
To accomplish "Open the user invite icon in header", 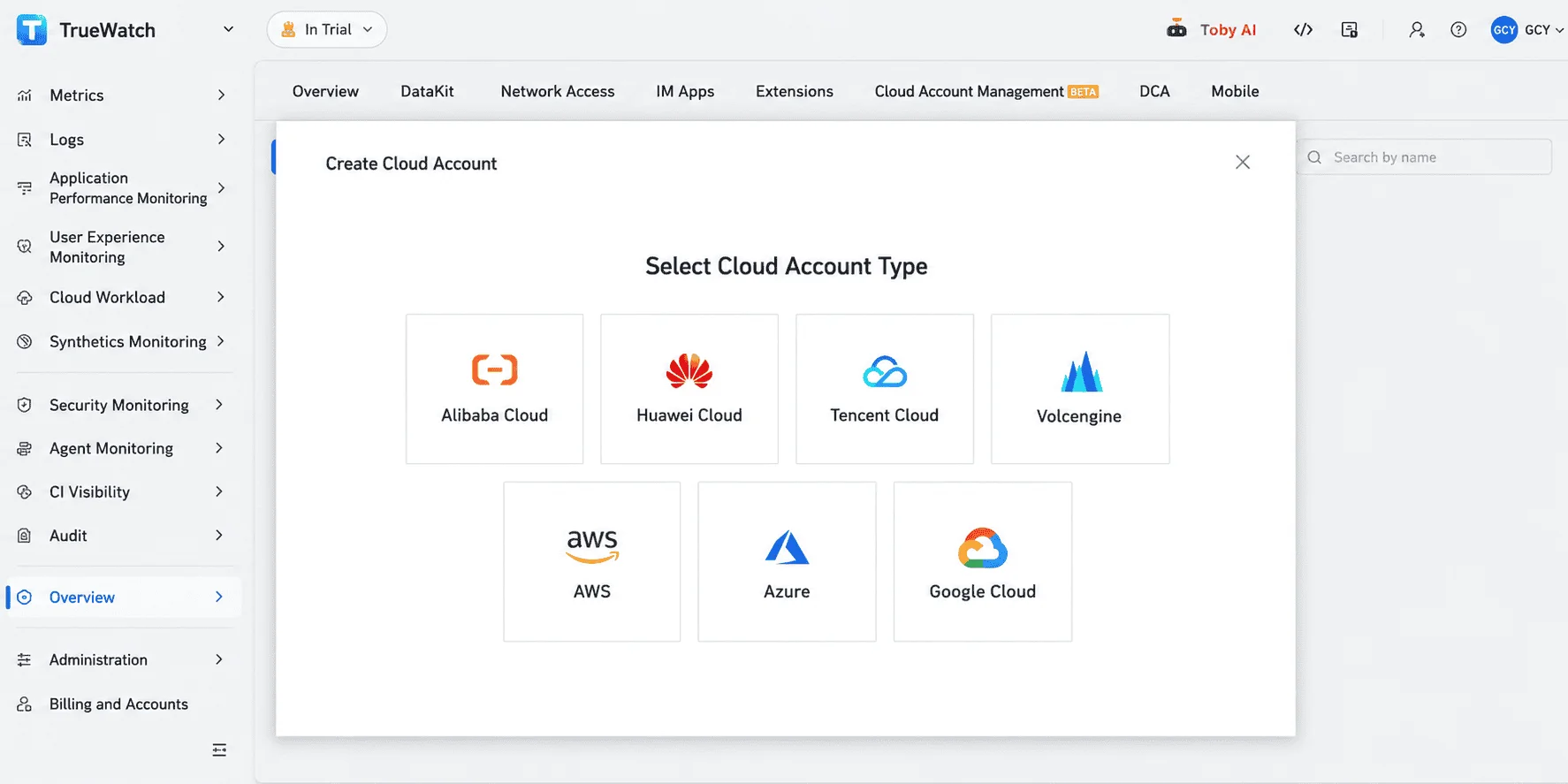I will 1417,30.
